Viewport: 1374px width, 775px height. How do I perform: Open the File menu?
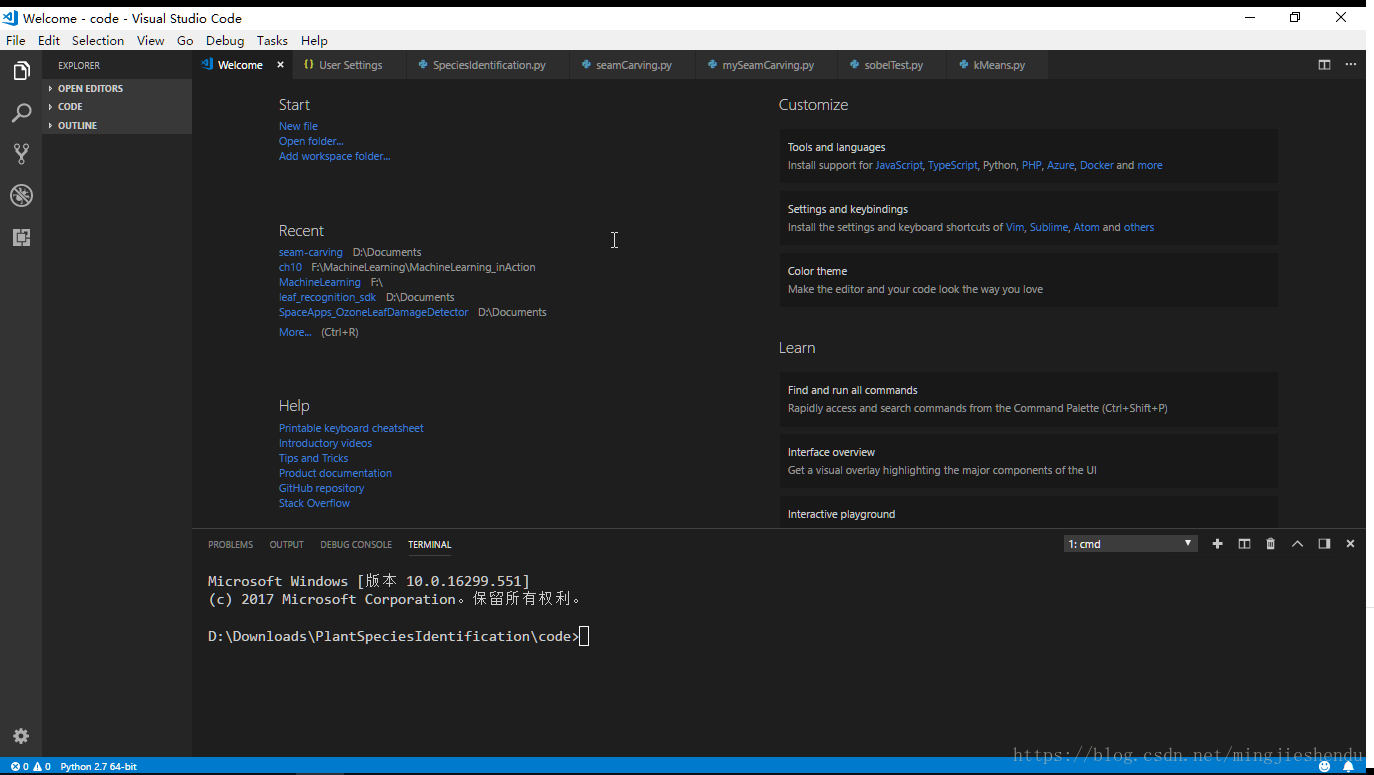click(x=16, y=41)
